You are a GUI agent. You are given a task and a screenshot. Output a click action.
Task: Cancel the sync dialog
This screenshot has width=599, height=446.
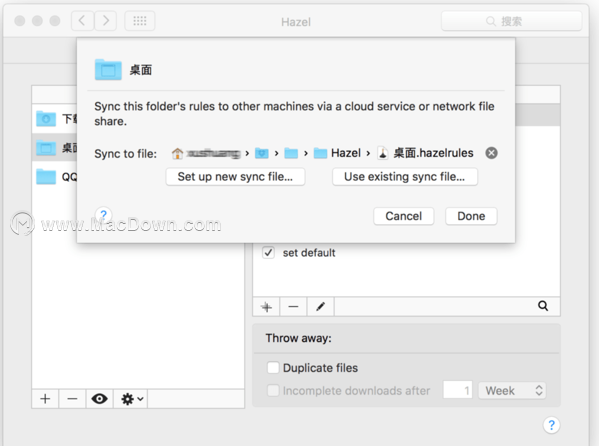point(403,216)
